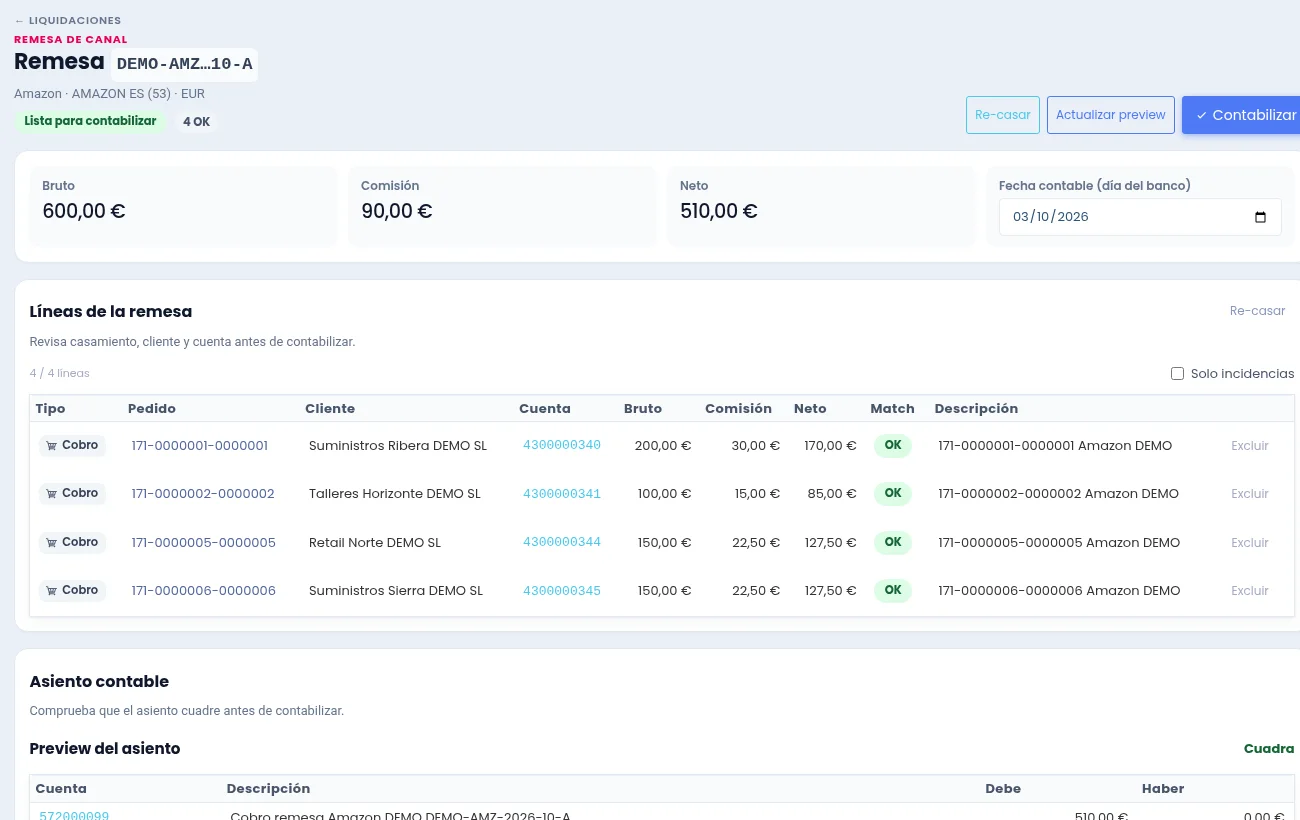Click the Neto total 510,00 €
1300x820 pixels.
point(719,211)
